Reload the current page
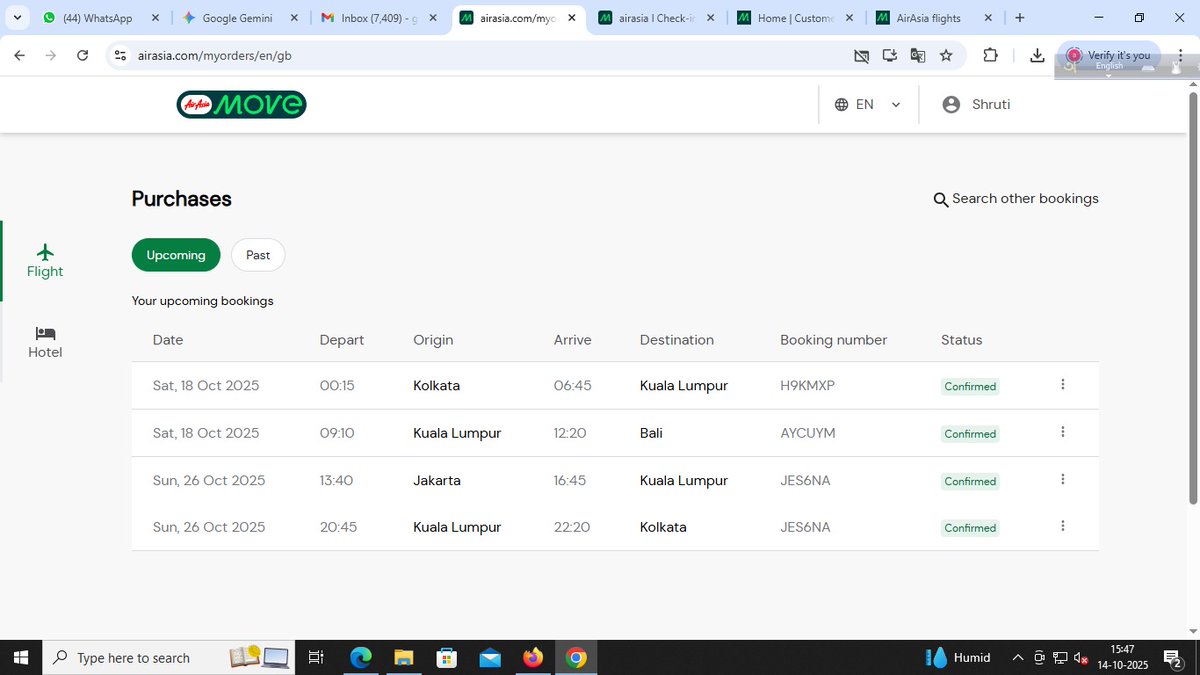Image resolution: width=1200 pixels, height=675 pixels. coord(83,56)
